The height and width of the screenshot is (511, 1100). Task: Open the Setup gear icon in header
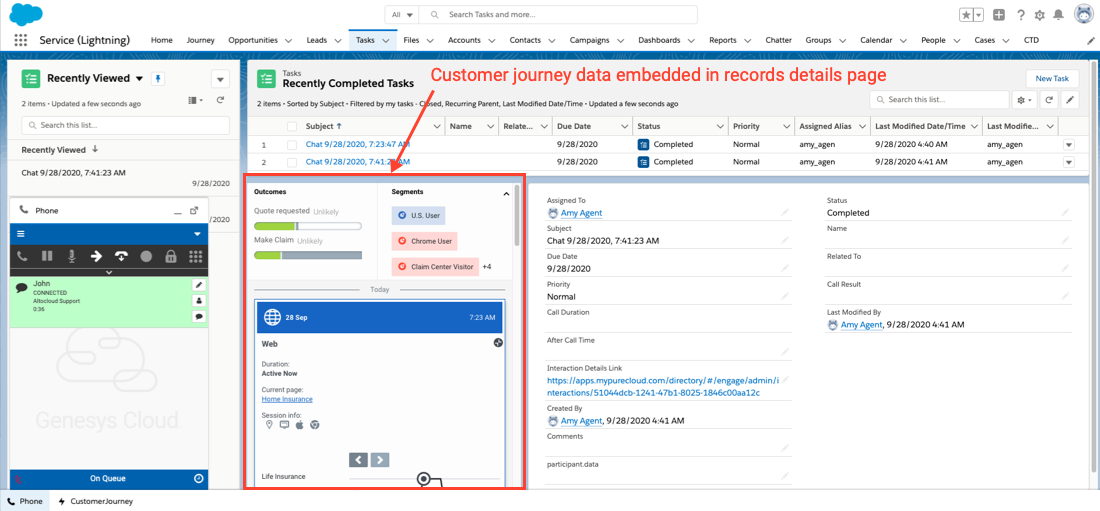[x=1039, y=15]
